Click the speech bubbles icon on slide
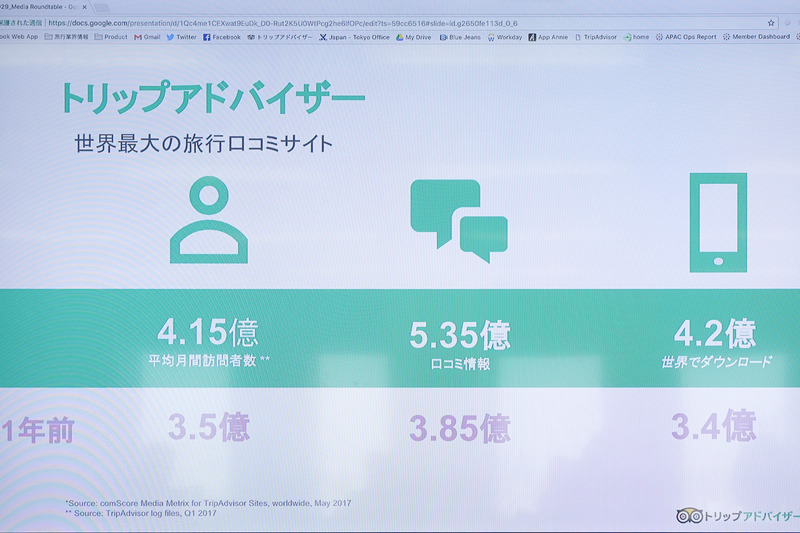Image resolution: width=800 pixels, height=533 pixels. coord(459,221)
